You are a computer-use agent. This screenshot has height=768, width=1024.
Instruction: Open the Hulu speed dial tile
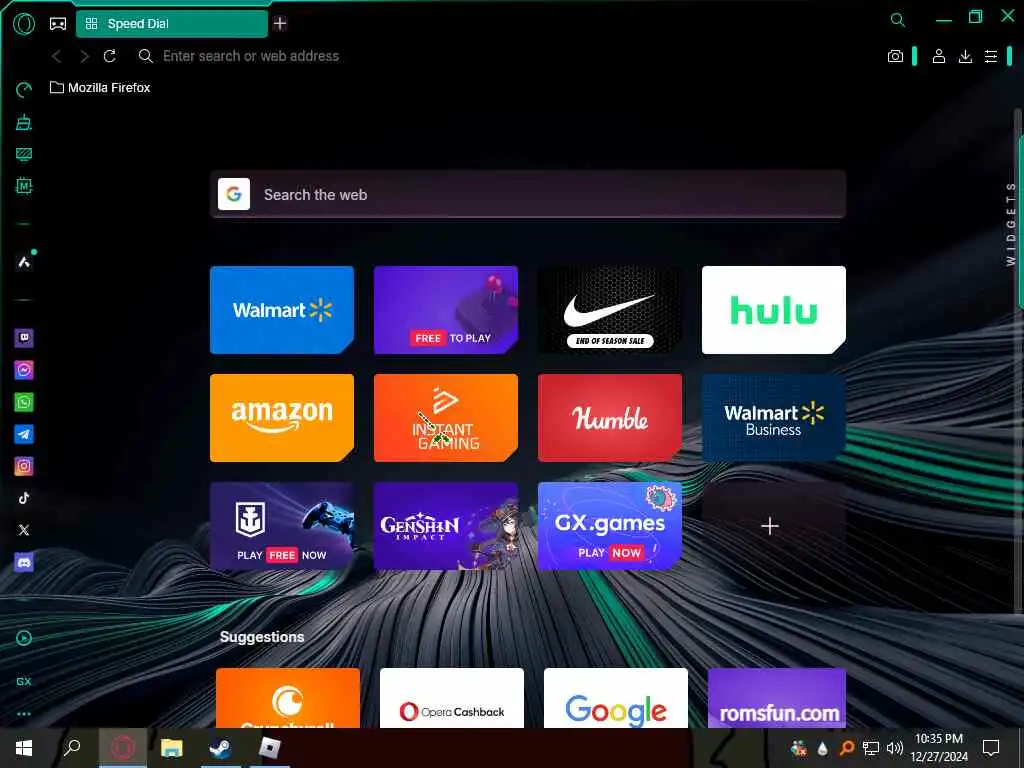click(x=774, y=310)
